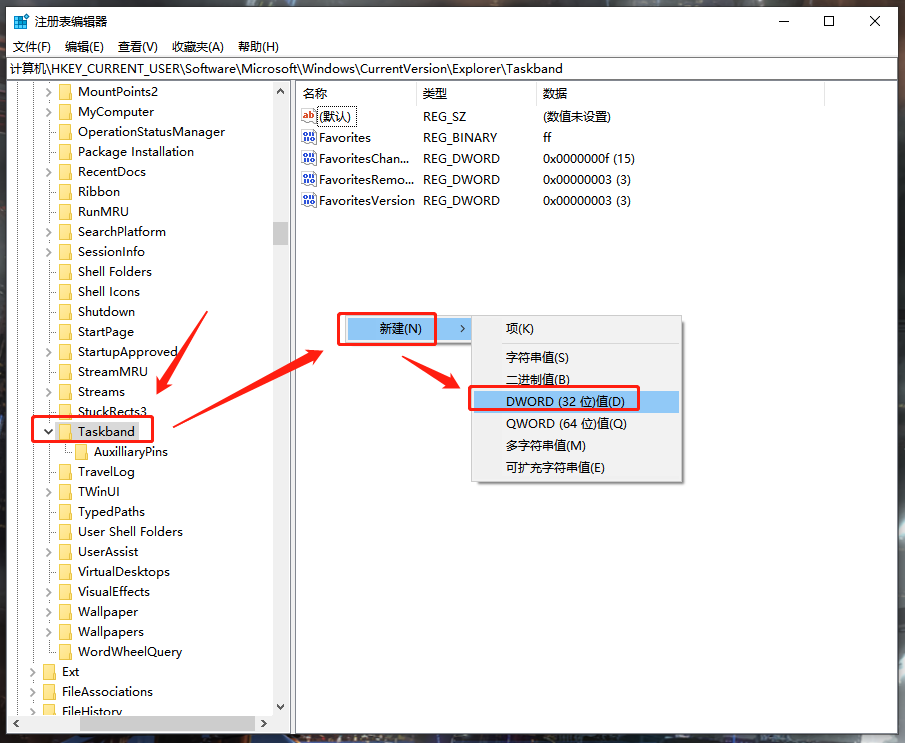This screenshot has width=905, height=743.
Task: Click the Taskband folder icon
Action: tap(66, 429)
